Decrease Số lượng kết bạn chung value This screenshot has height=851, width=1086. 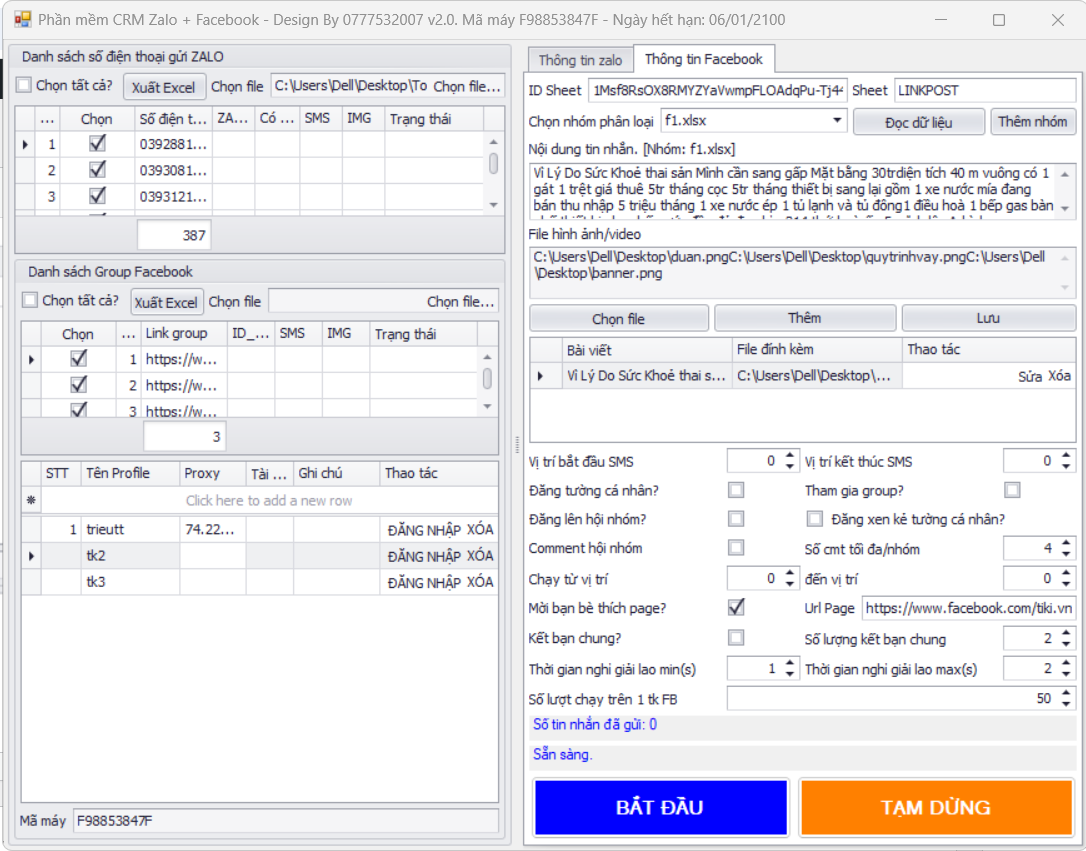click(x=1066, y=644)
